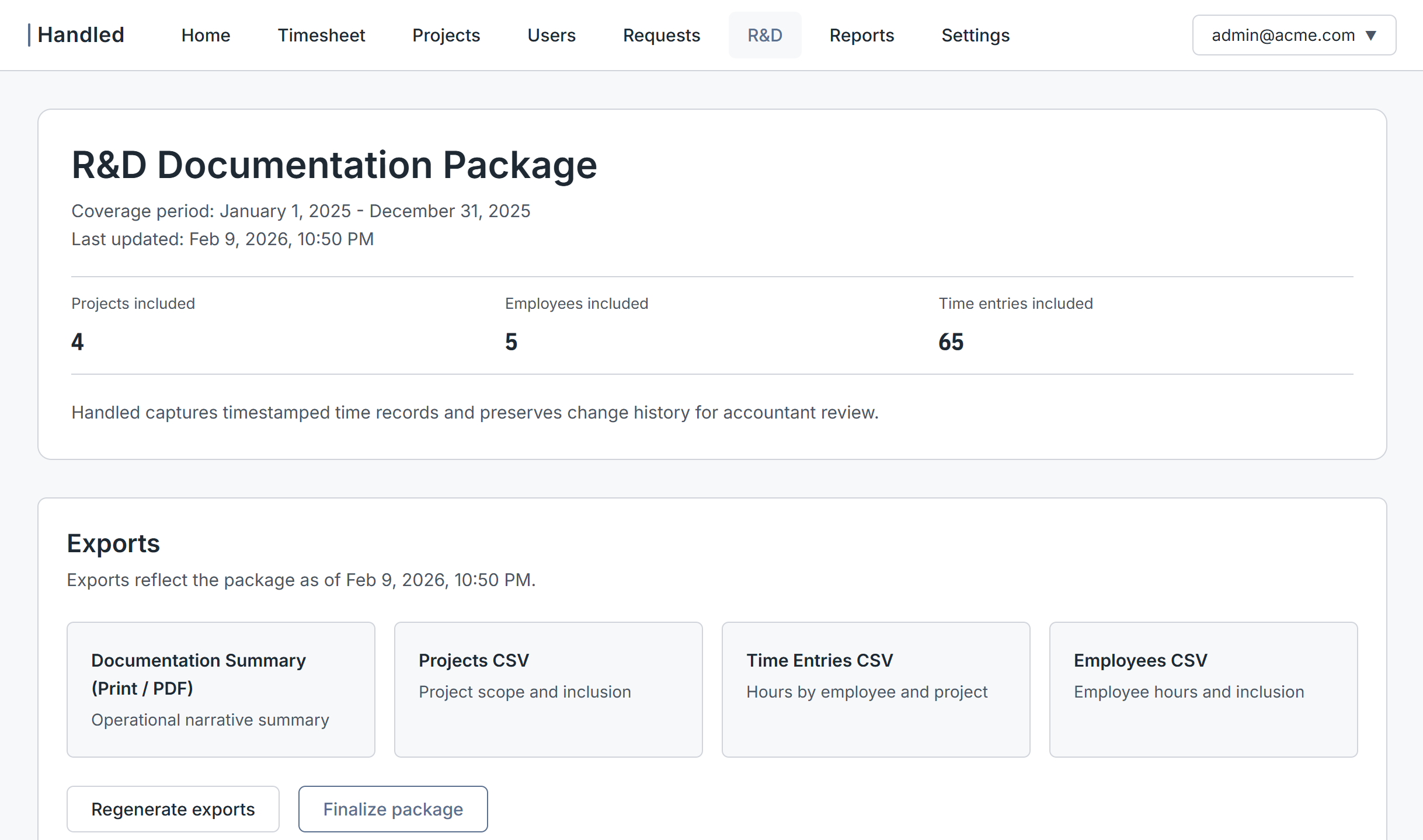
Task: Go to the Projects section
Action: point(446,35)
